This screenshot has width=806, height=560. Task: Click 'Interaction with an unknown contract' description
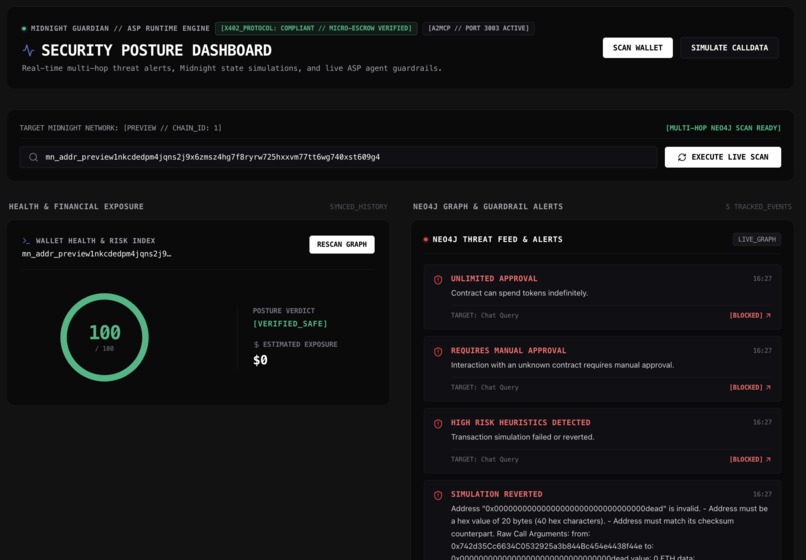pos(562,365)
